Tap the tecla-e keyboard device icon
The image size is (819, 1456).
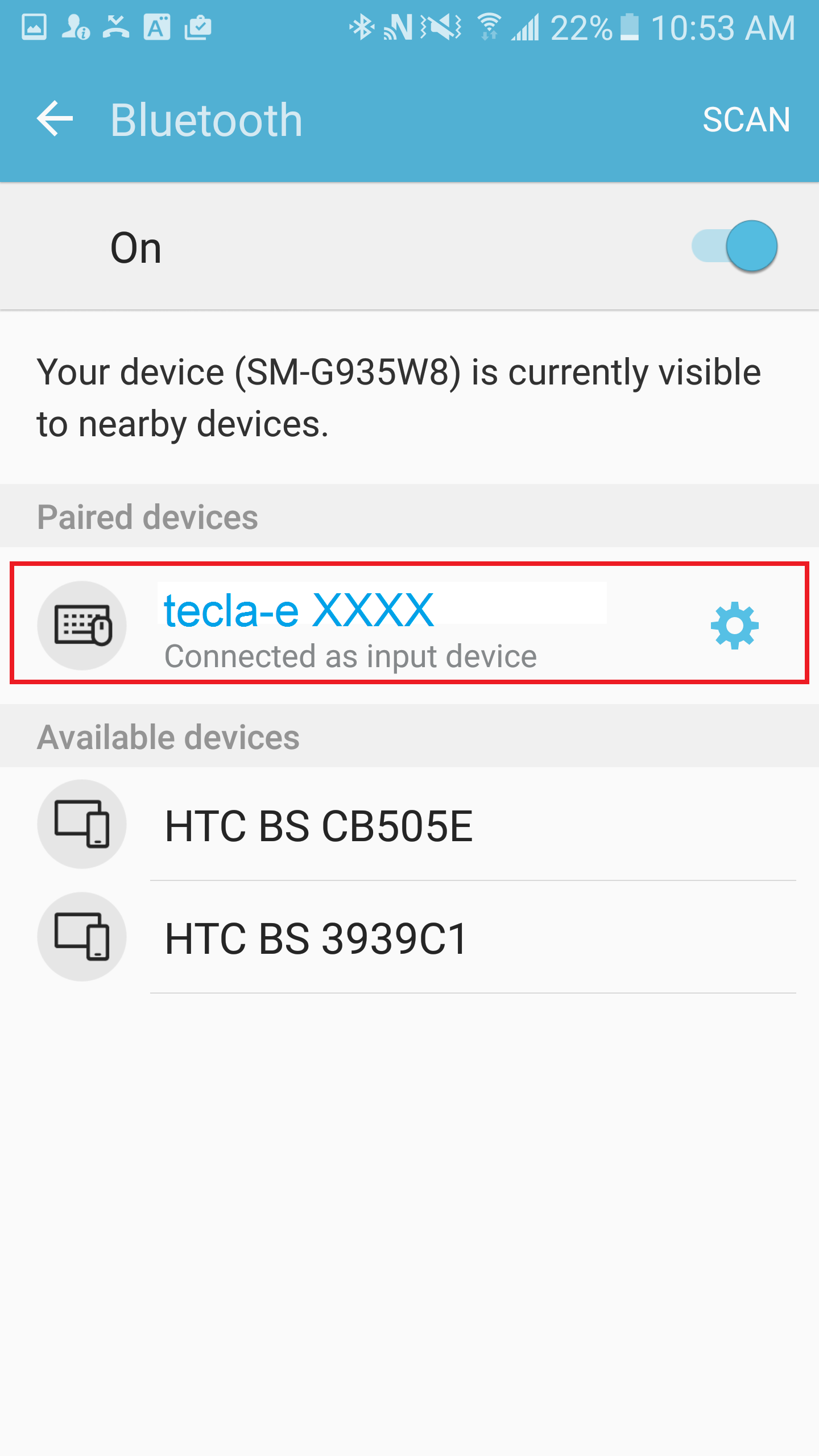(82, 626)
